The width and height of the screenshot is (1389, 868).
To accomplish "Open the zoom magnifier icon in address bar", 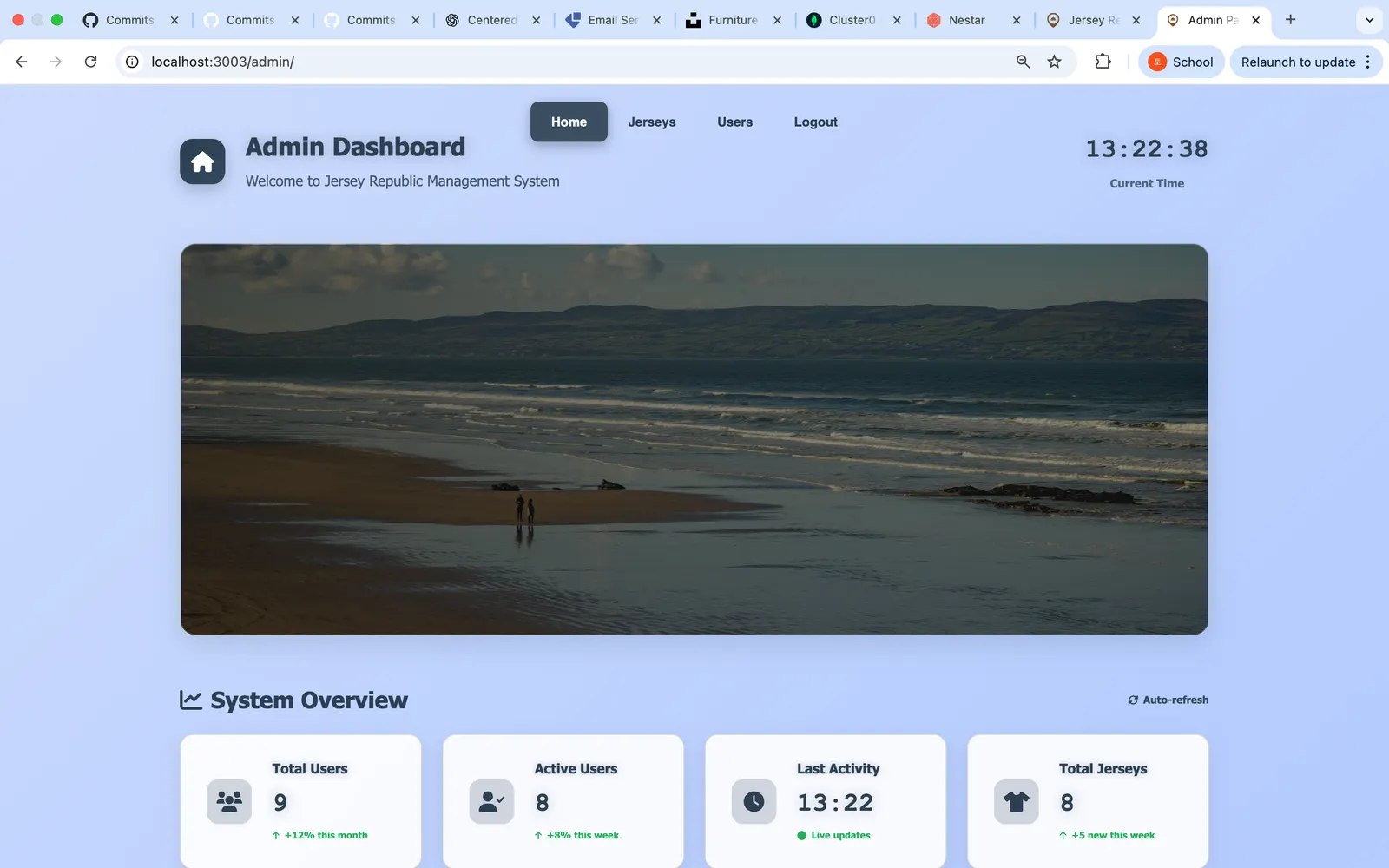I will 1023,62.
